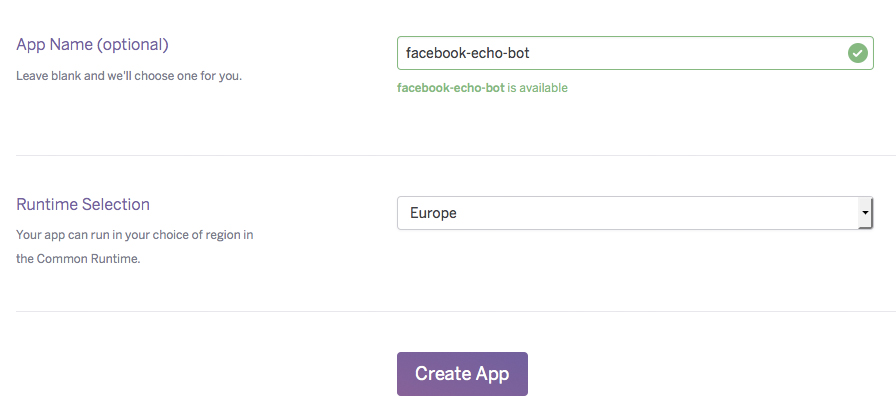The width and height of the screenshot is (896, 414).
Task: Click the divider line above the Create App button
Action: (455, 311)
